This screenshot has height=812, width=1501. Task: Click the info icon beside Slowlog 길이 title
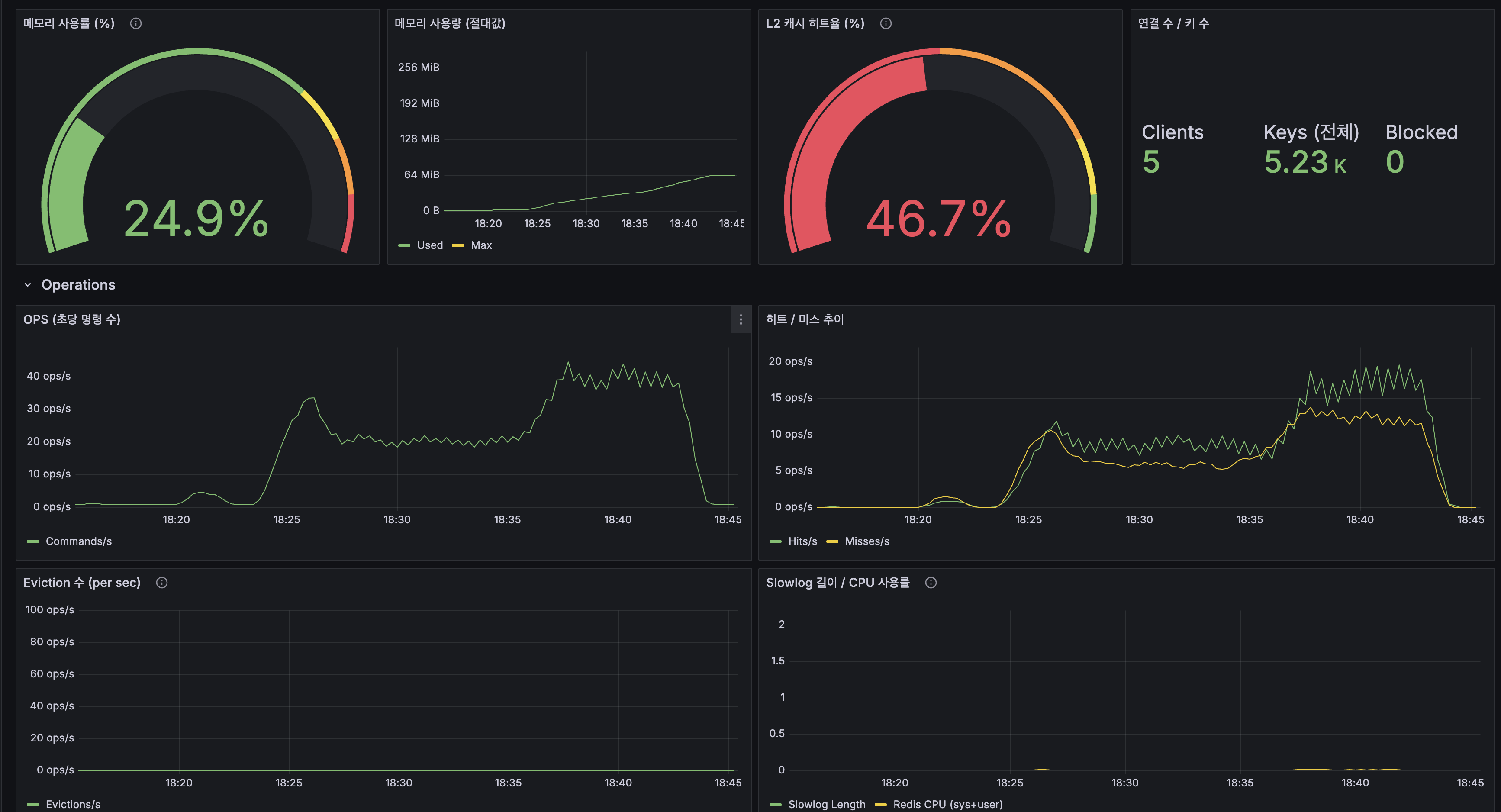(931, 582)
